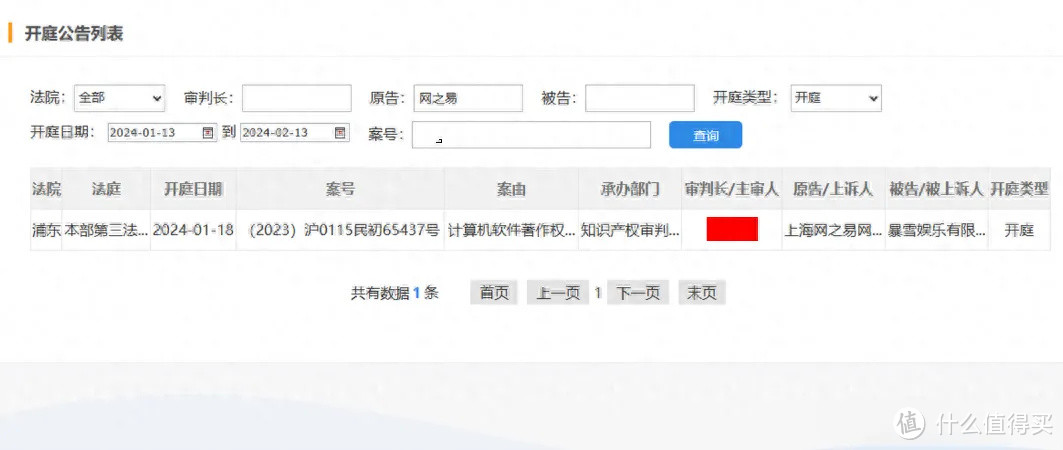
Task: Click the 审判长 input field
Action: tap(297, 98)
